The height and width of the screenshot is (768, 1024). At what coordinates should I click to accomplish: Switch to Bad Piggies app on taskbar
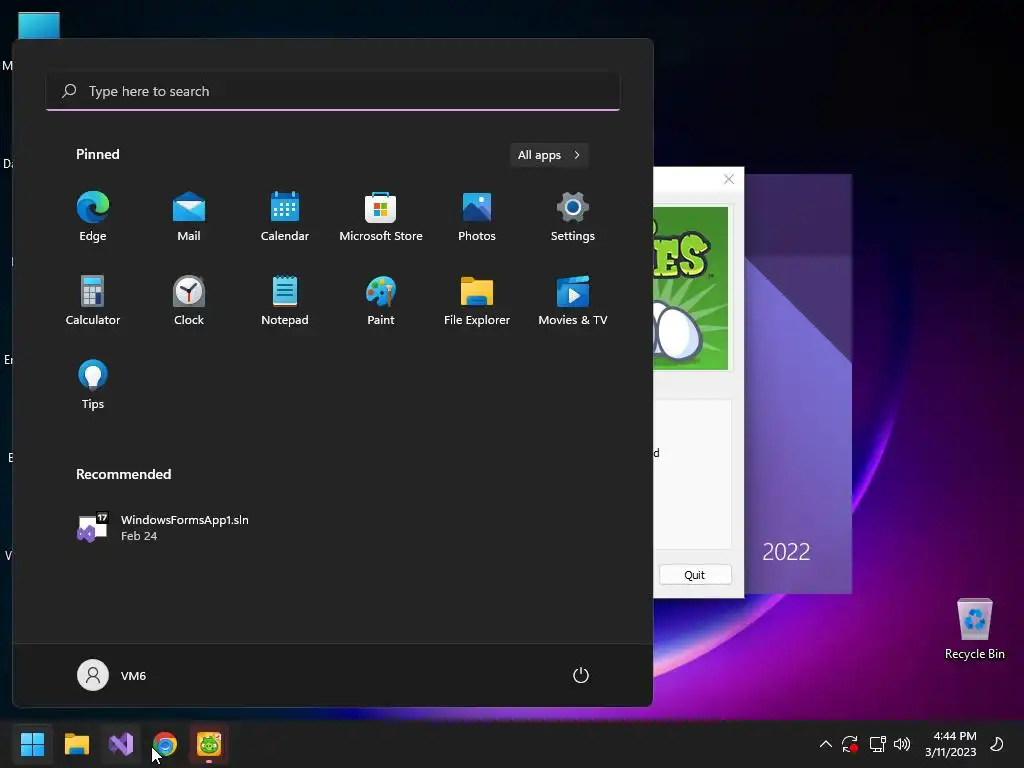point(209,744)
